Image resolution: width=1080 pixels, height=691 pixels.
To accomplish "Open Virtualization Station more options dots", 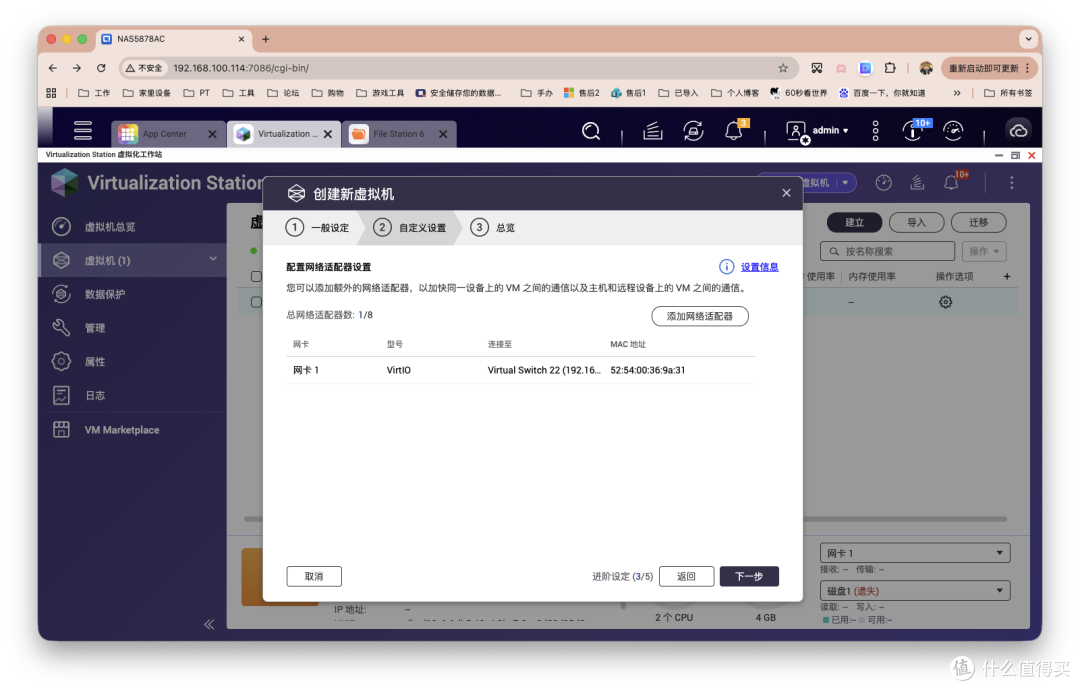I will coord(1012,183).
